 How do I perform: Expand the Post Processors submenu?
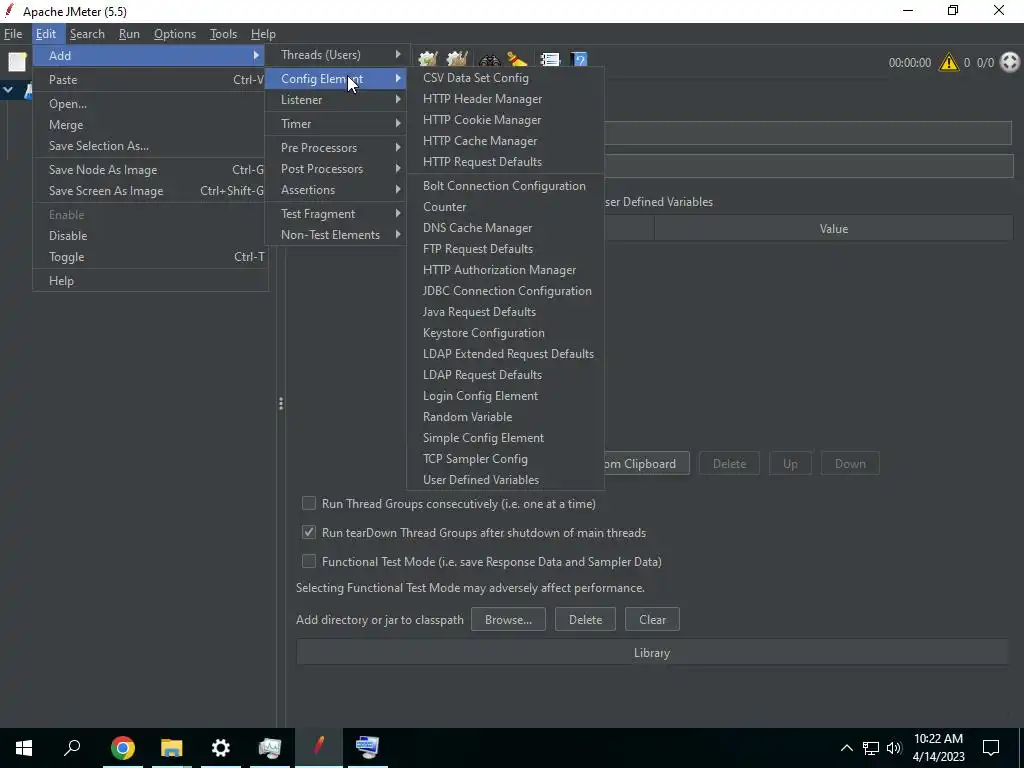coord(336,168)
